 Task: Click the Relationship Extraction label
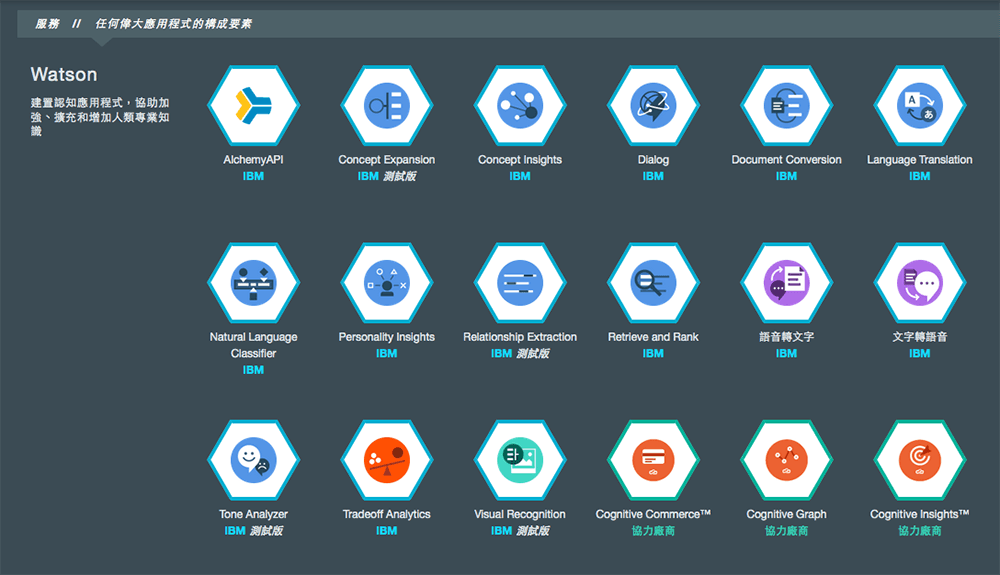coord(520,337)
